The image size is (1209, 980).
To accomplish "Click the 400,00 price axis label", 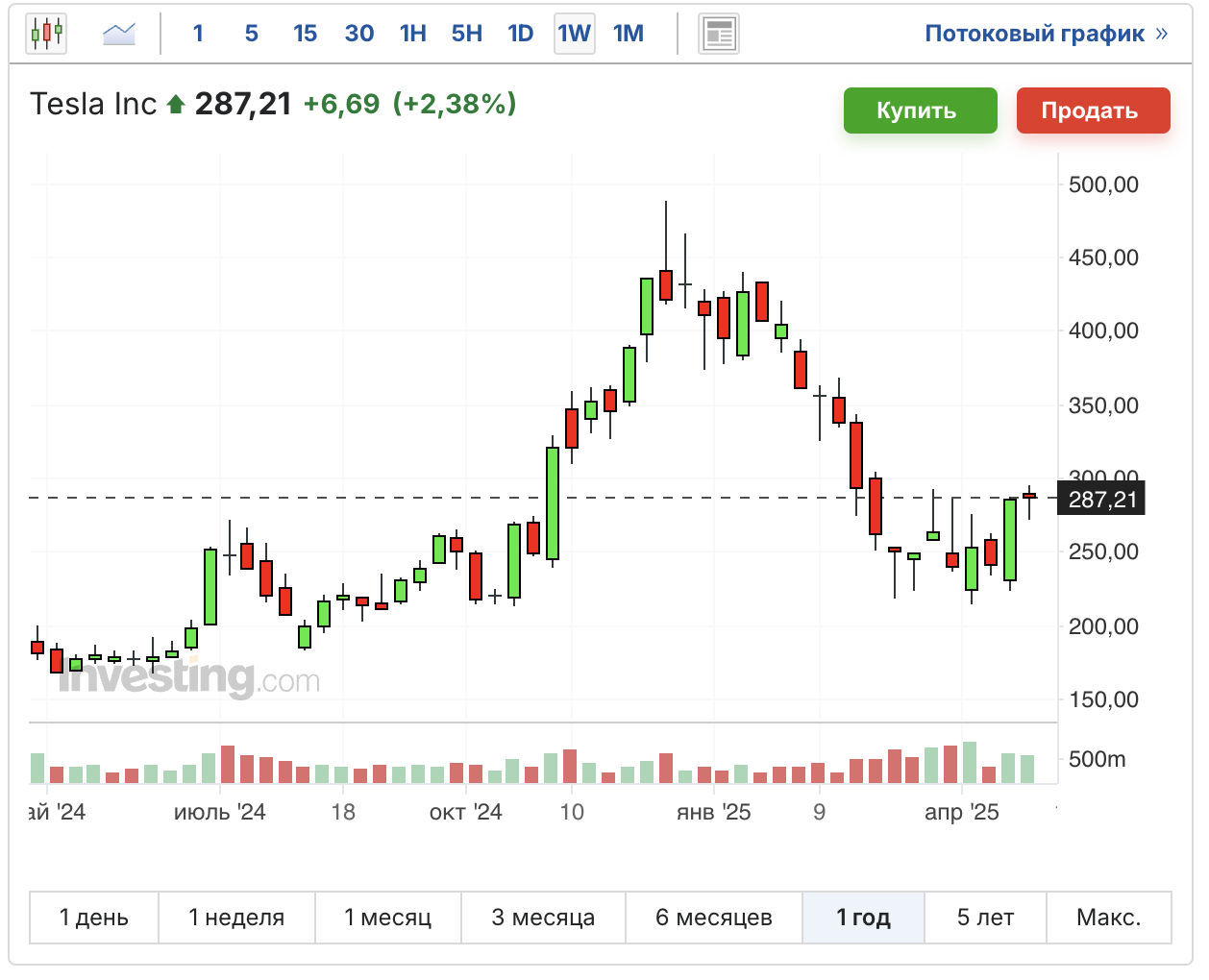I will (1104, 331).
